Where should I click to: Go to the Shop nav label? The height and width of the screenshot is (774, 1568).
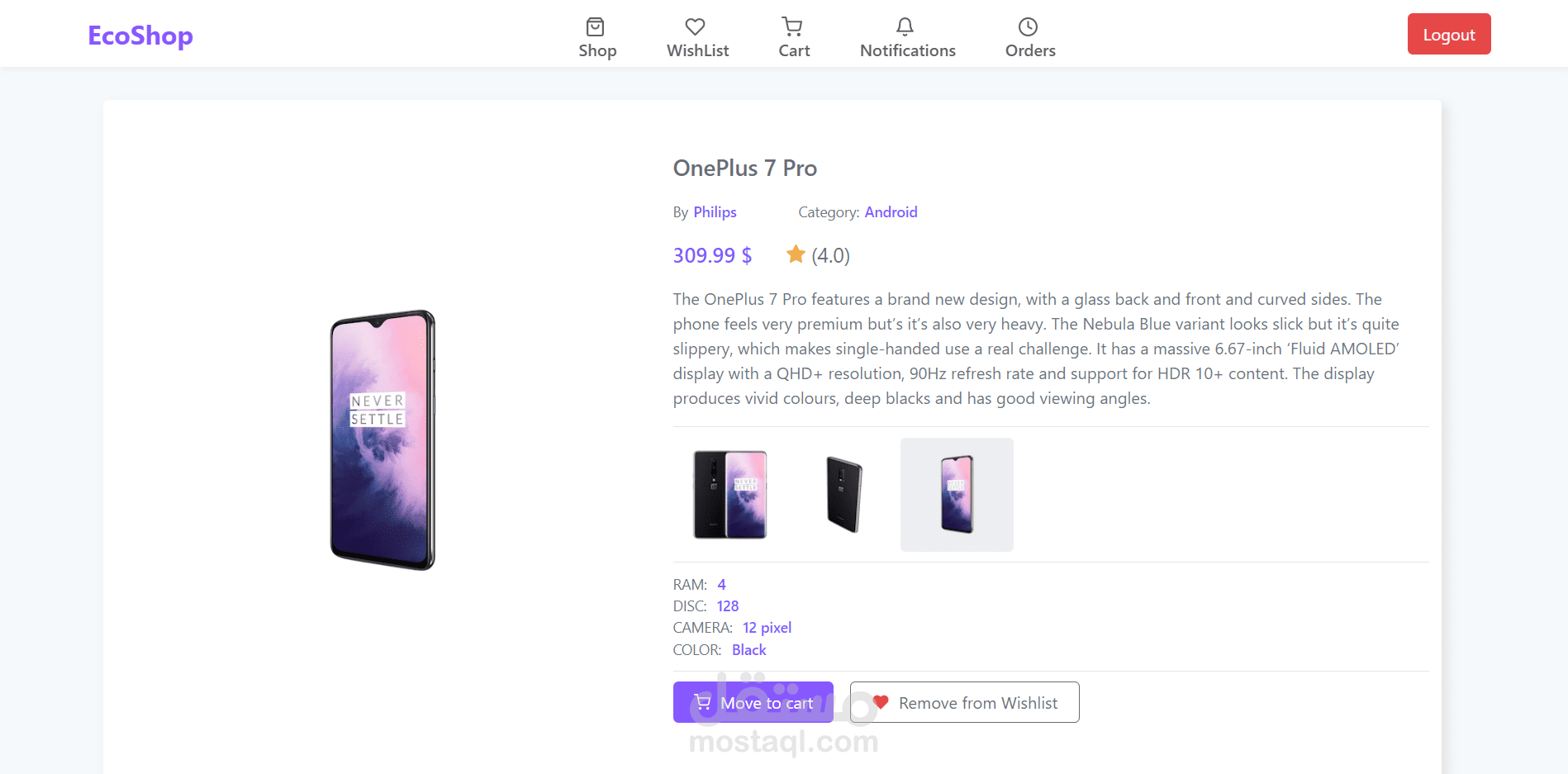tap(597, 51)
